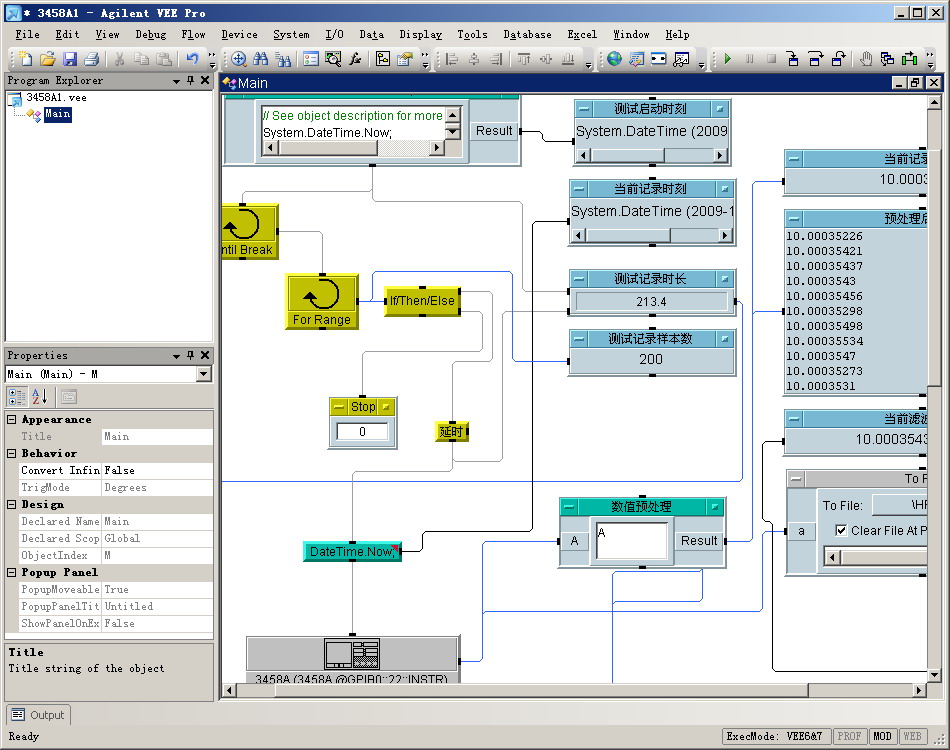Collapse the Design property group
950x750 pixels.
coord(12,504)
